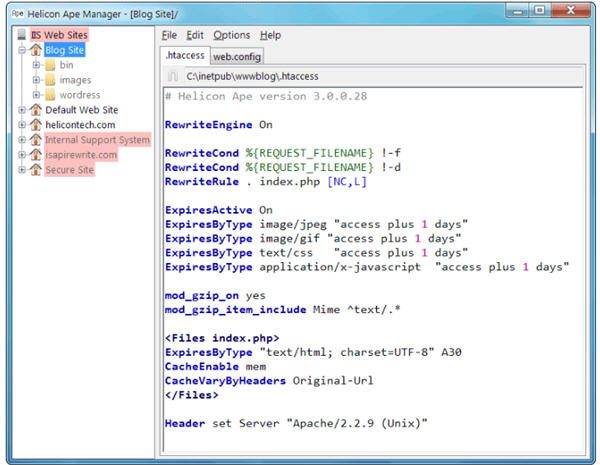Image resolution: width=600 pixels, height=465 pixels.
Task: Expand the bin folder node
Action: [x=37, y=65]
